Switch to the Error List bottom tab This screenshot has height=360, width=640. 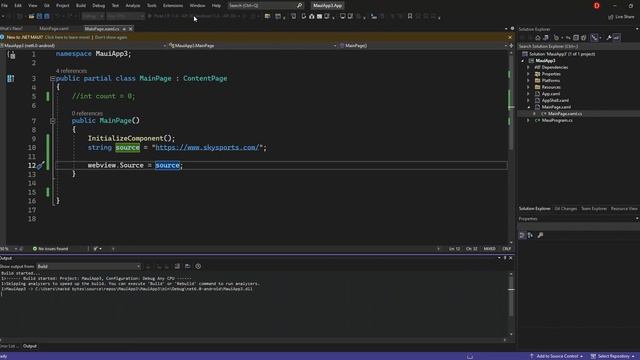[x=9, y=346]
